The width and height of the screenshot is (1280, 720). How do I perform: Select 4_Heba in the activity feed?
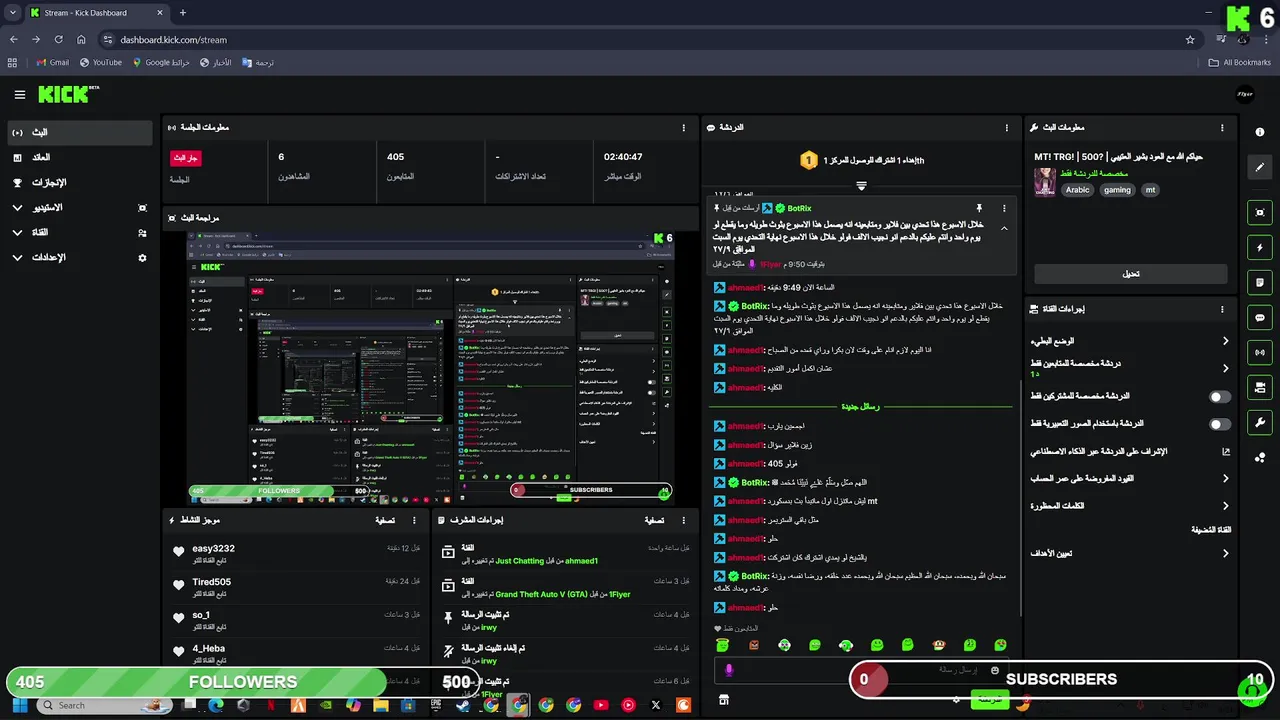click(x=208, y=648)
